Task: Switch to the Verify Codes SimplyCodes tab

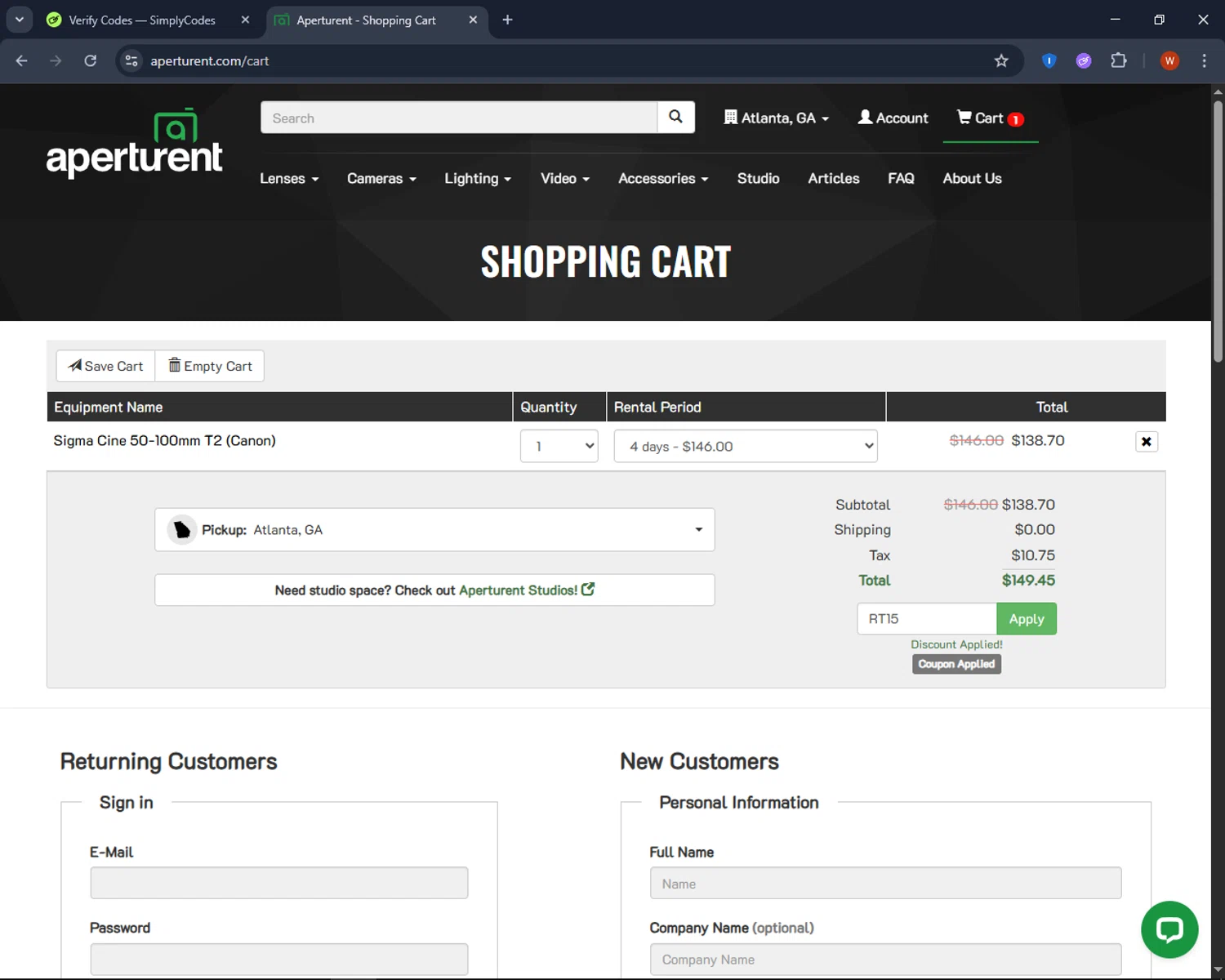Action: click(x=143, y=20)
